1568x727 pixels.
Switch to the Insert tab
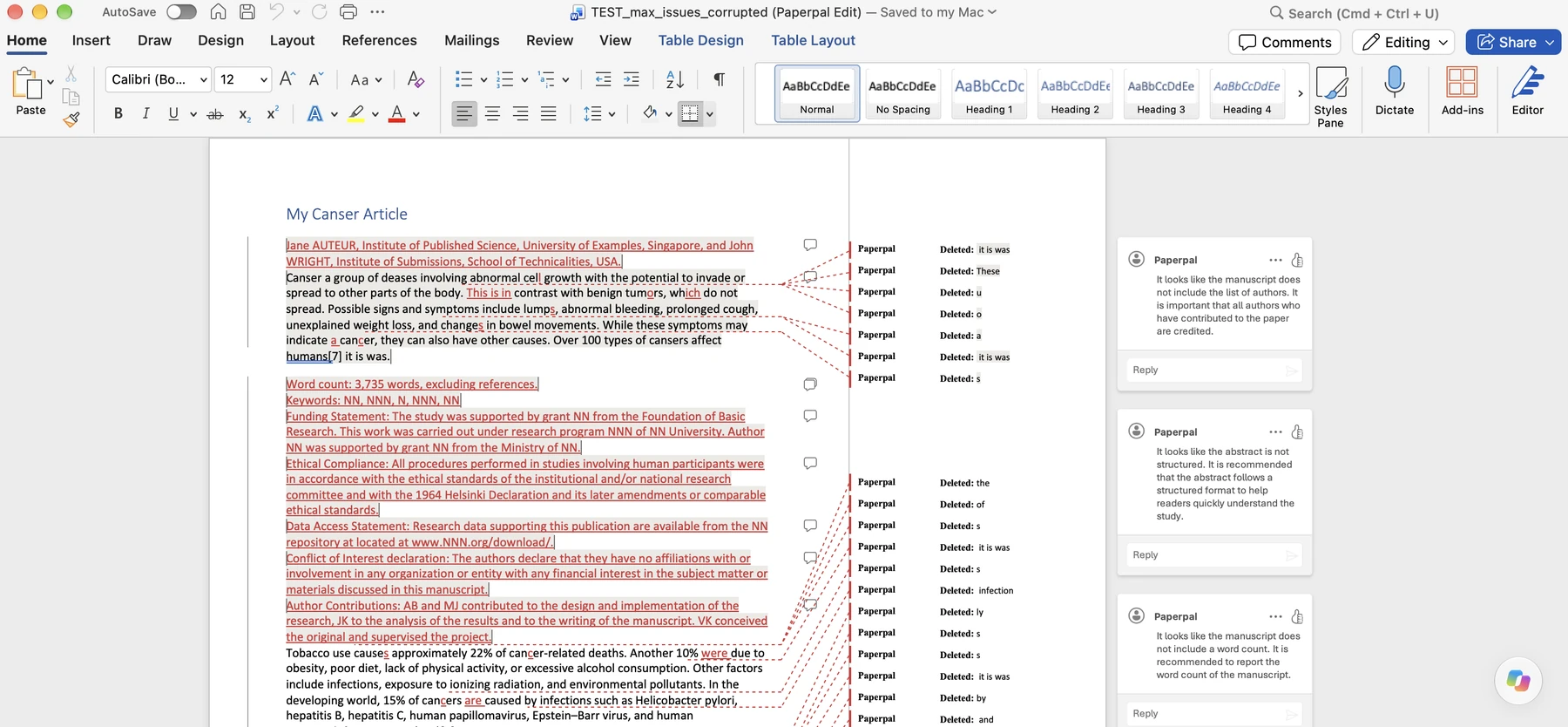(91, 40)
